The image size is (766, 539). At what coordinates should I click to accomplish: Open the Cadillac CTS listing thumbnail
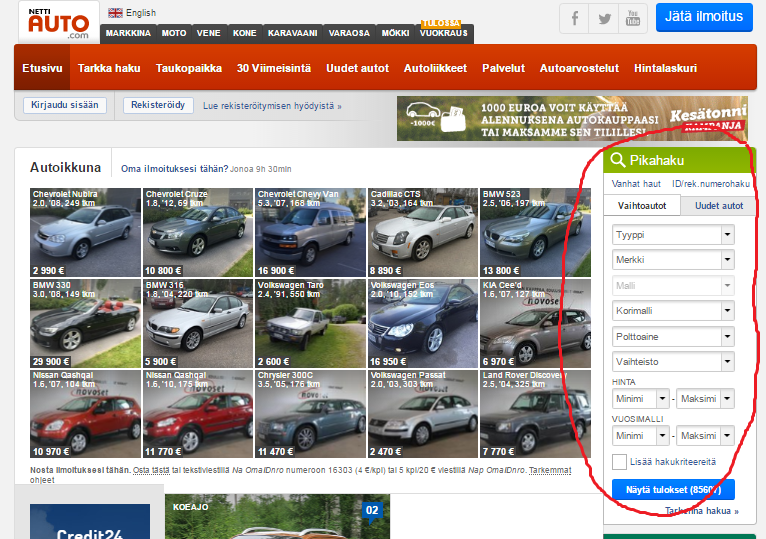[x=423, y=233]
